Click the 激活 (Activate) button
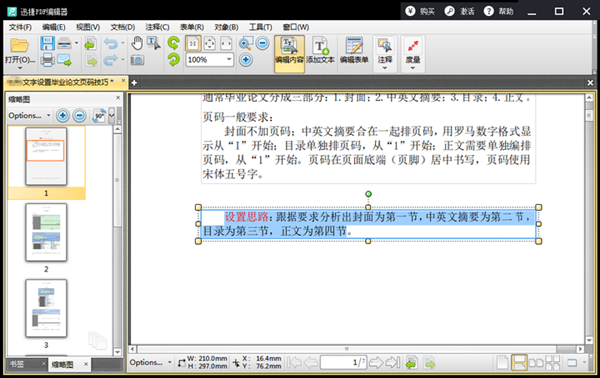 coord(460,11)
